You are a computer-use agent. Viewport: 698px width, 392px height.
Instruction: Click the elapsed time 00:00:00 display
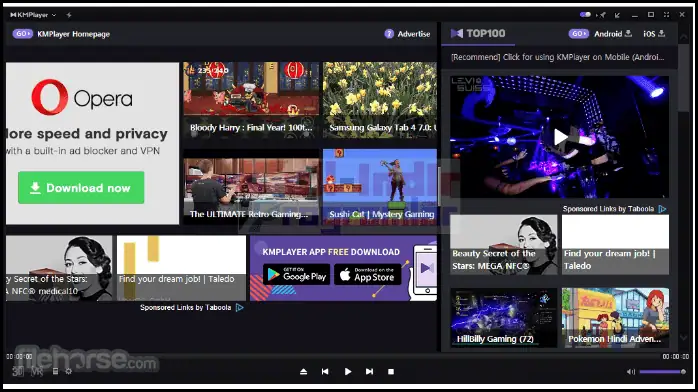coord(19,356)
